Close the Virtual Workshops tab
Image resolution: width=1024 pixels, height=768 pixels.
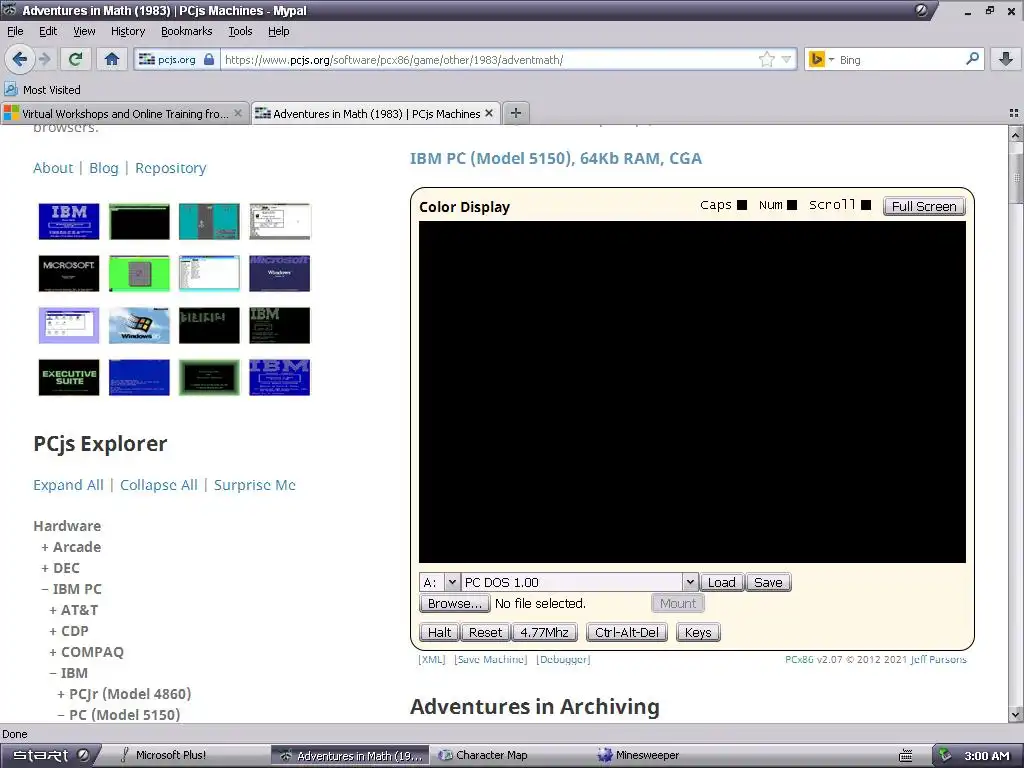(x=238, y=113)
